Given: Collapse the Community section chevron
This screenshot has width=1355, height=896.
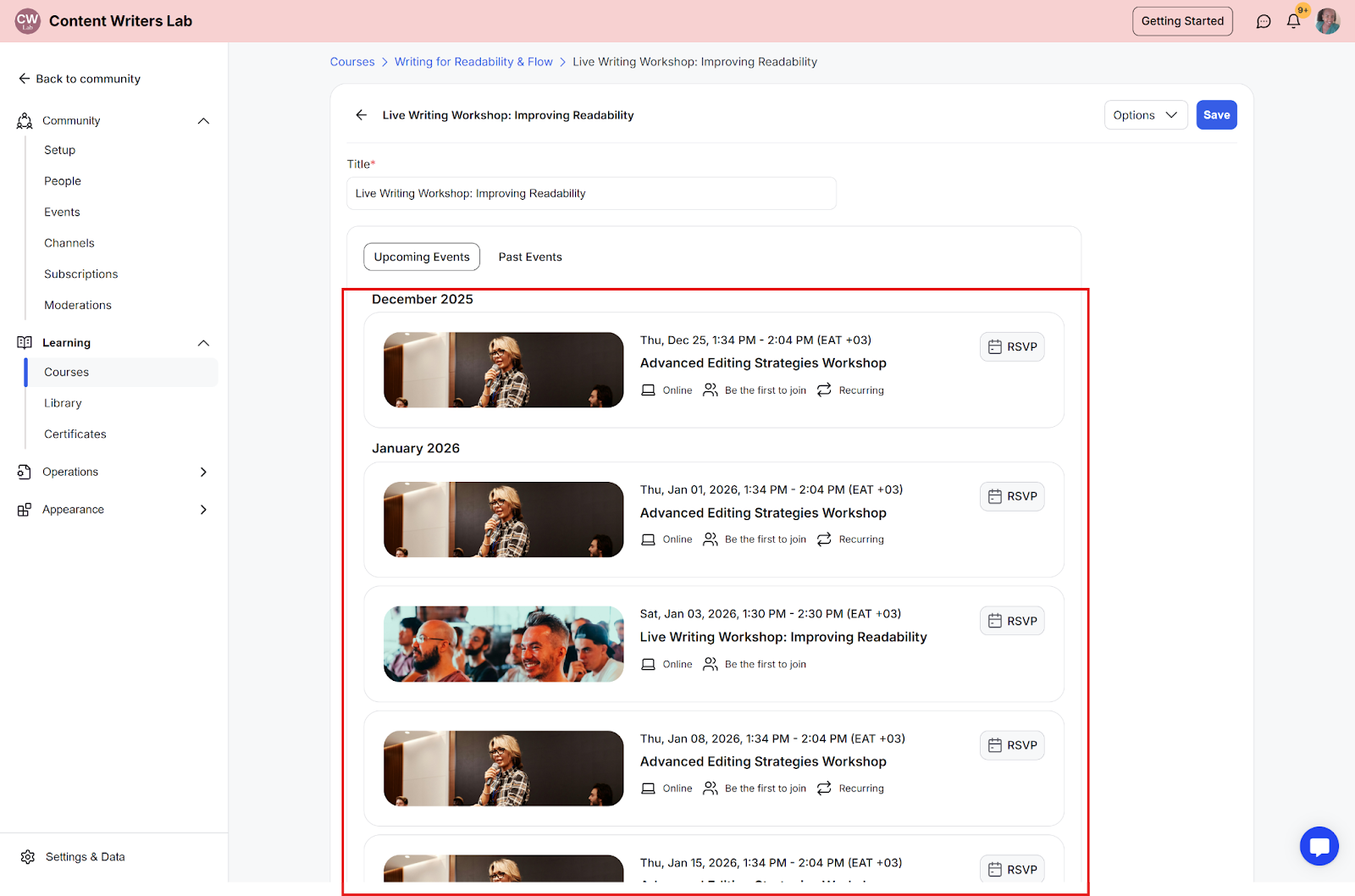Looking at the screenshot, I should tap(203, 121).
